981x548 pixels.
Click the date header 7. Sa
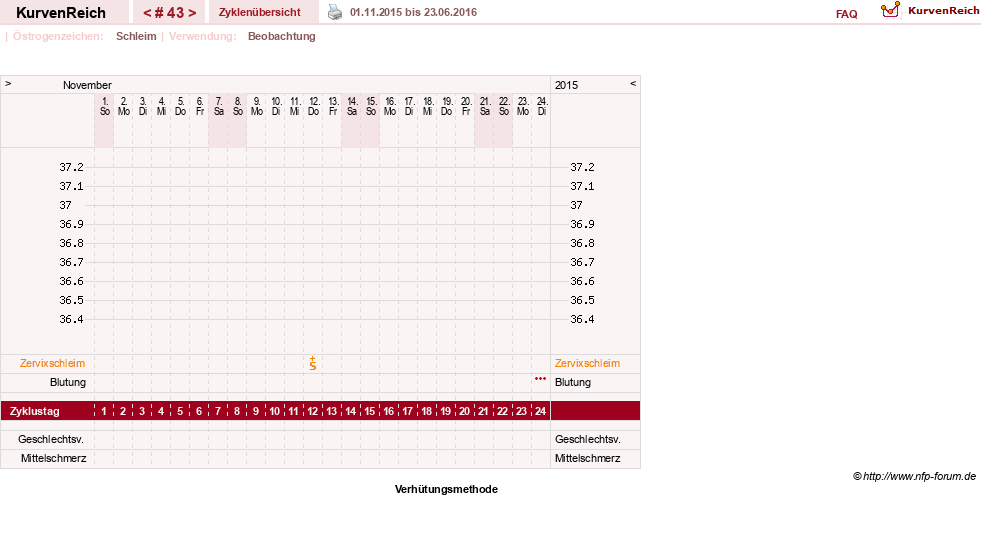tap(218, 106)
